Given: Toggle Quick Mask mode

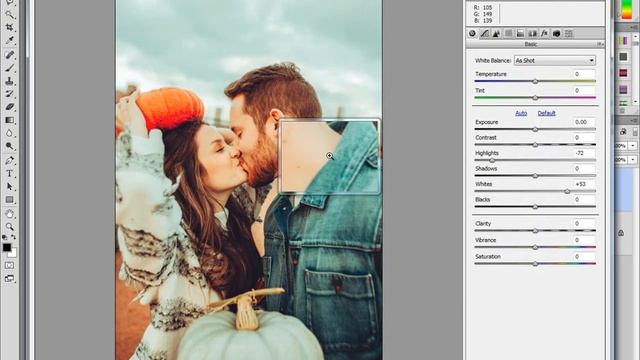Looking at the screenshot, I should point(9,265).
